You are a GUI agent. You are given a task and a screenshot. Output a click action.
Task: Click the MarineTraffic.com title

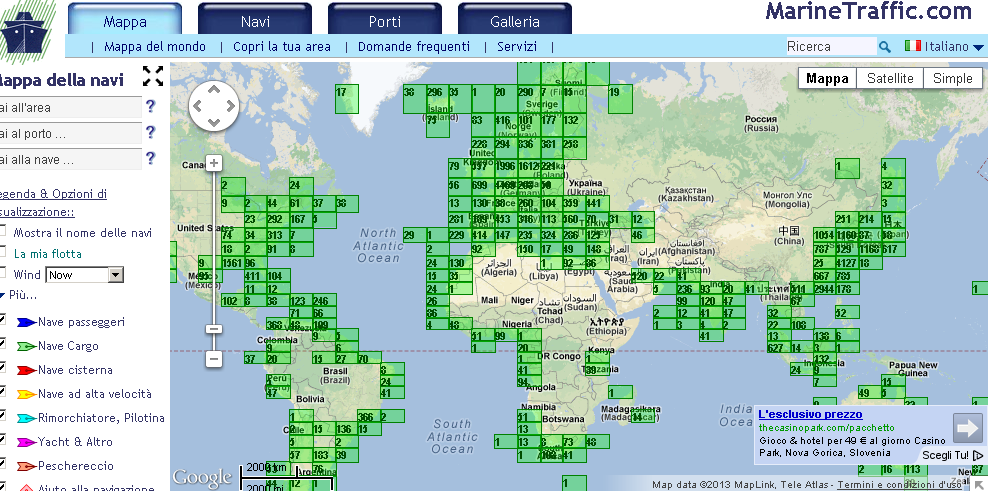(x=868, y=11)
